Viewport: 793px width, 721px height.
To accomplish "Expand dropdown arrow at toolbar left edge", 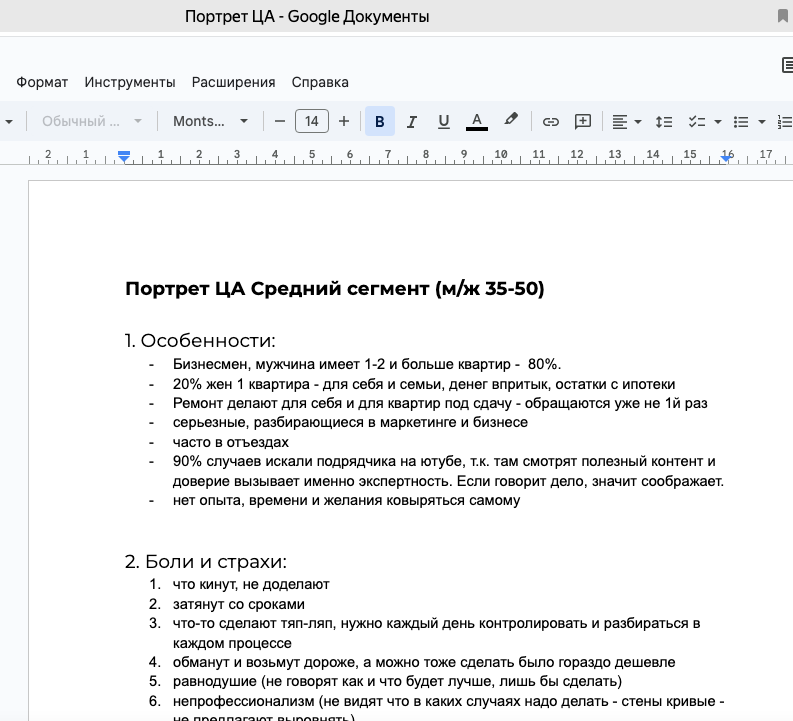I will 9,122.
